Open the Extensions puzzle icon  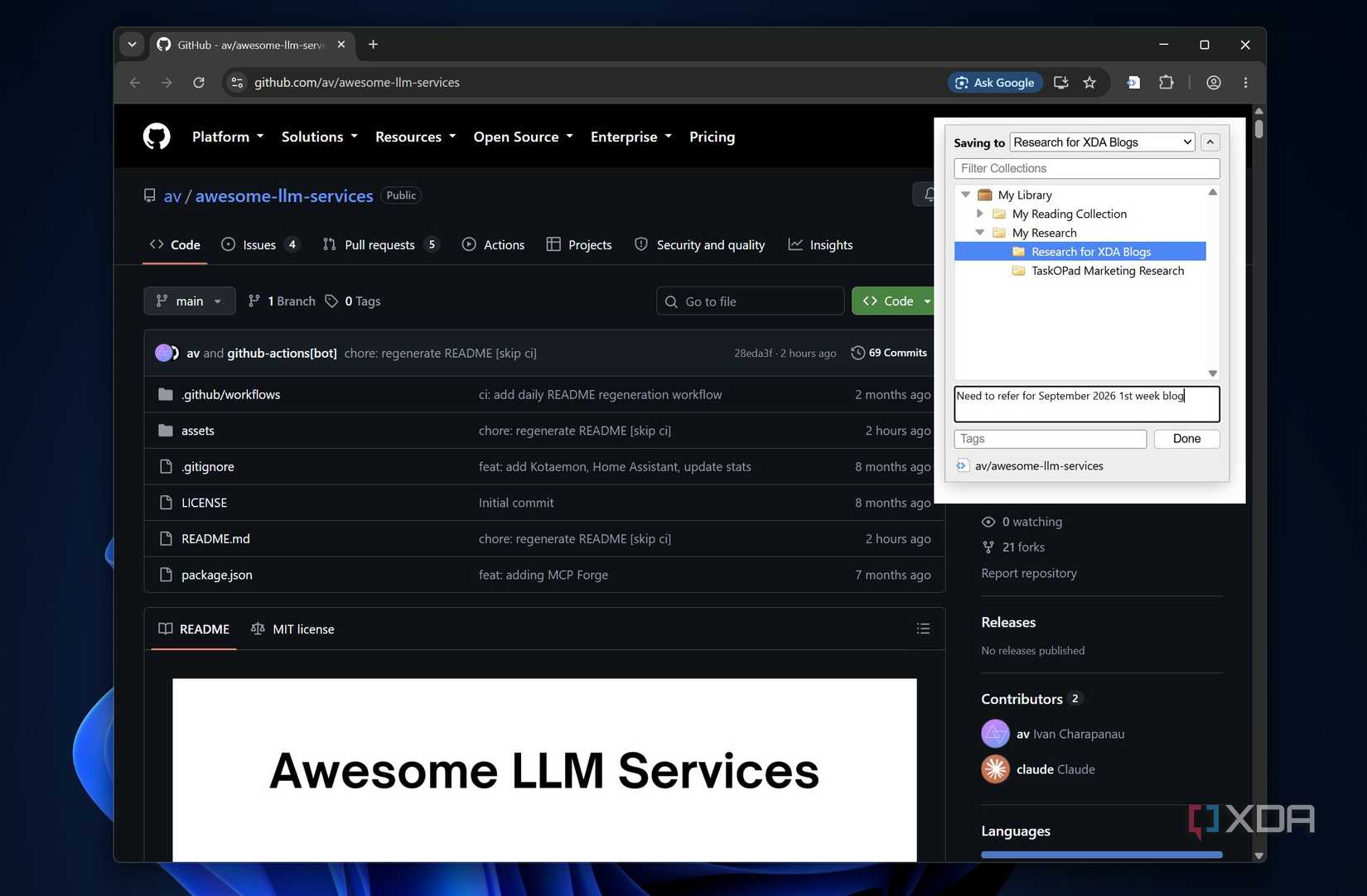coord(1167,83)
